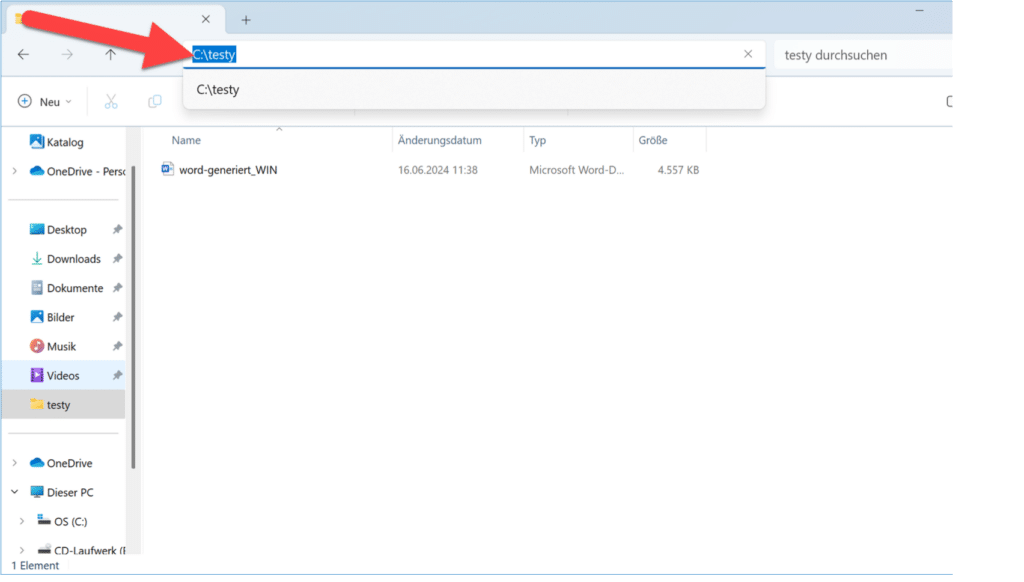Click the Up directory arrow
This screenshot has height=582, width=1024.
coord(111,55)
